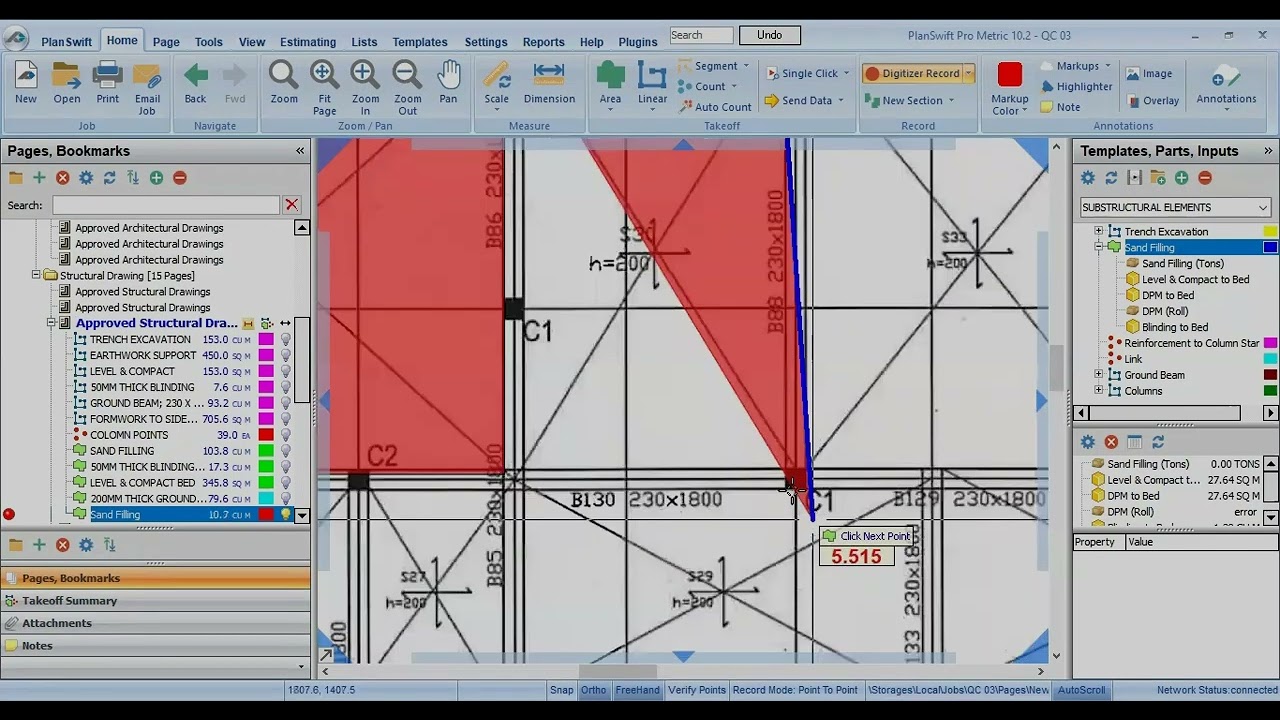Click Send Data button
The height and width of the screenshot is (720, 1280).
click(805, 100)
